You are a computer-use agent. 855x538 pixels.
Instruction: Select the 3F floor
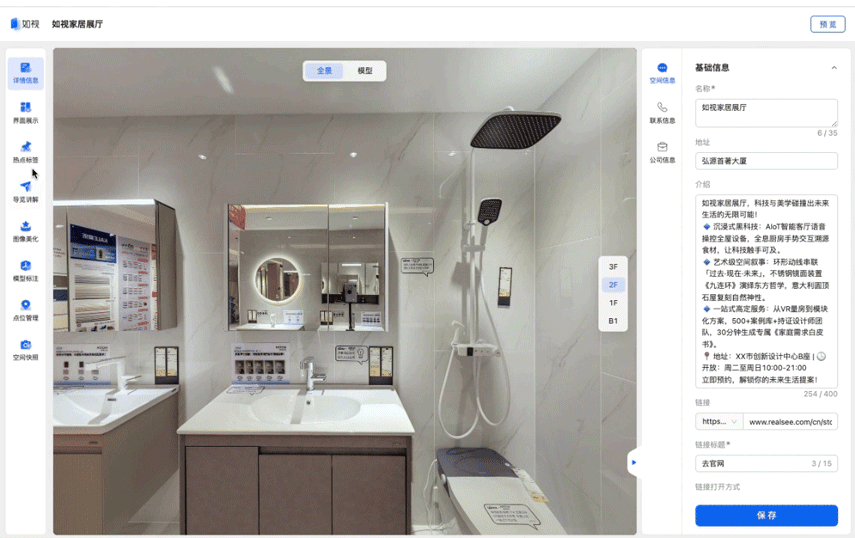613,267
